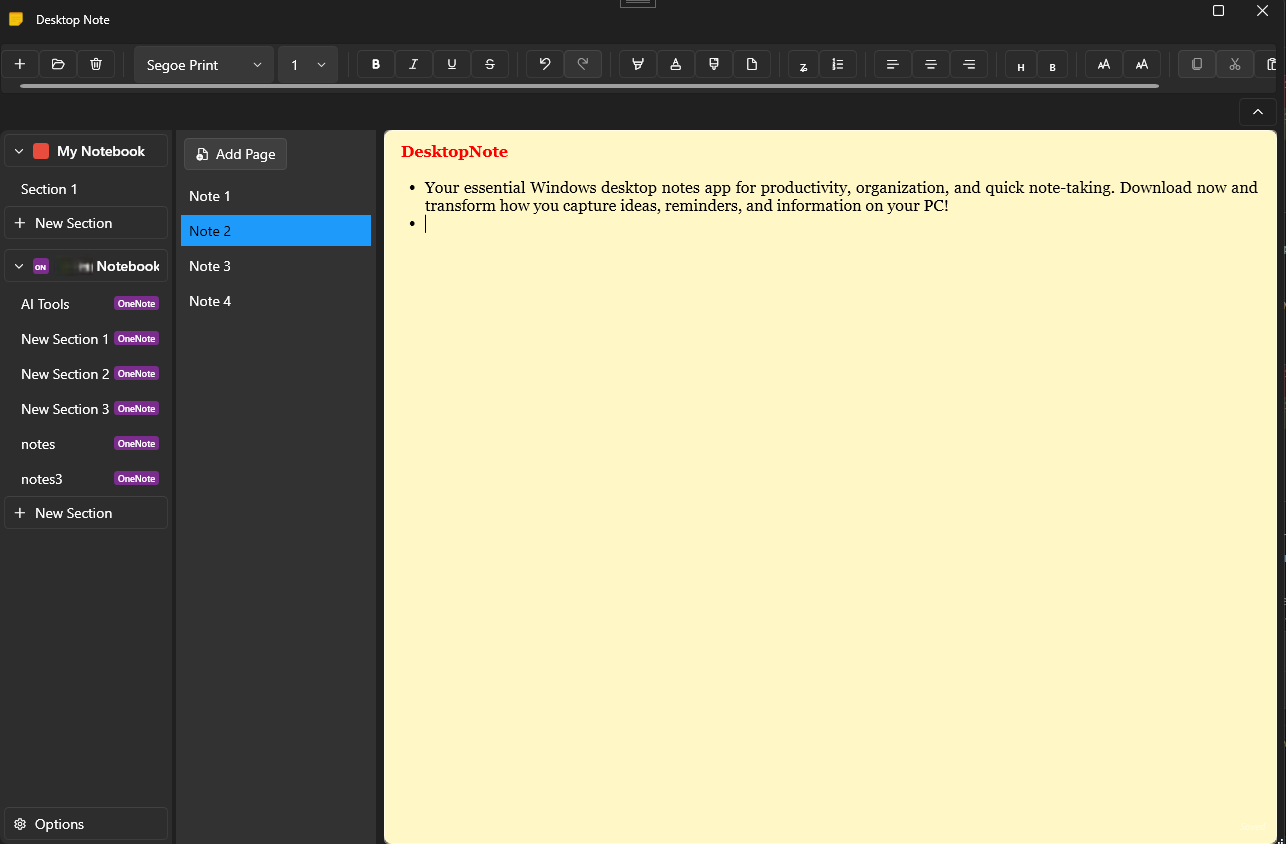Open the AI Tools section
The image size is (1286, 844).
point(86,304)
